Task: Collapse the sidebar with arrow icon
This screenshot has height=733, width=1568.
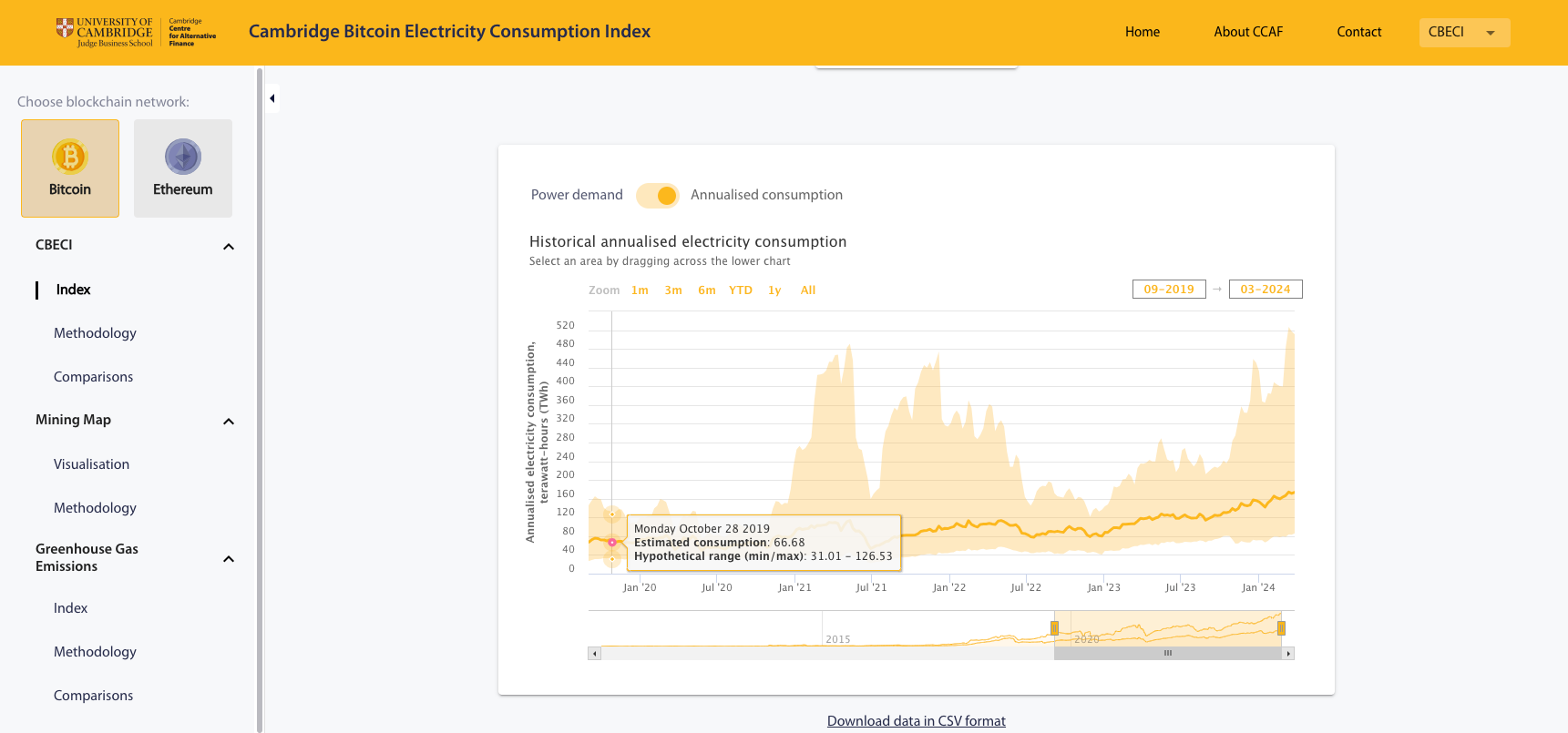Action: (272, 98)
